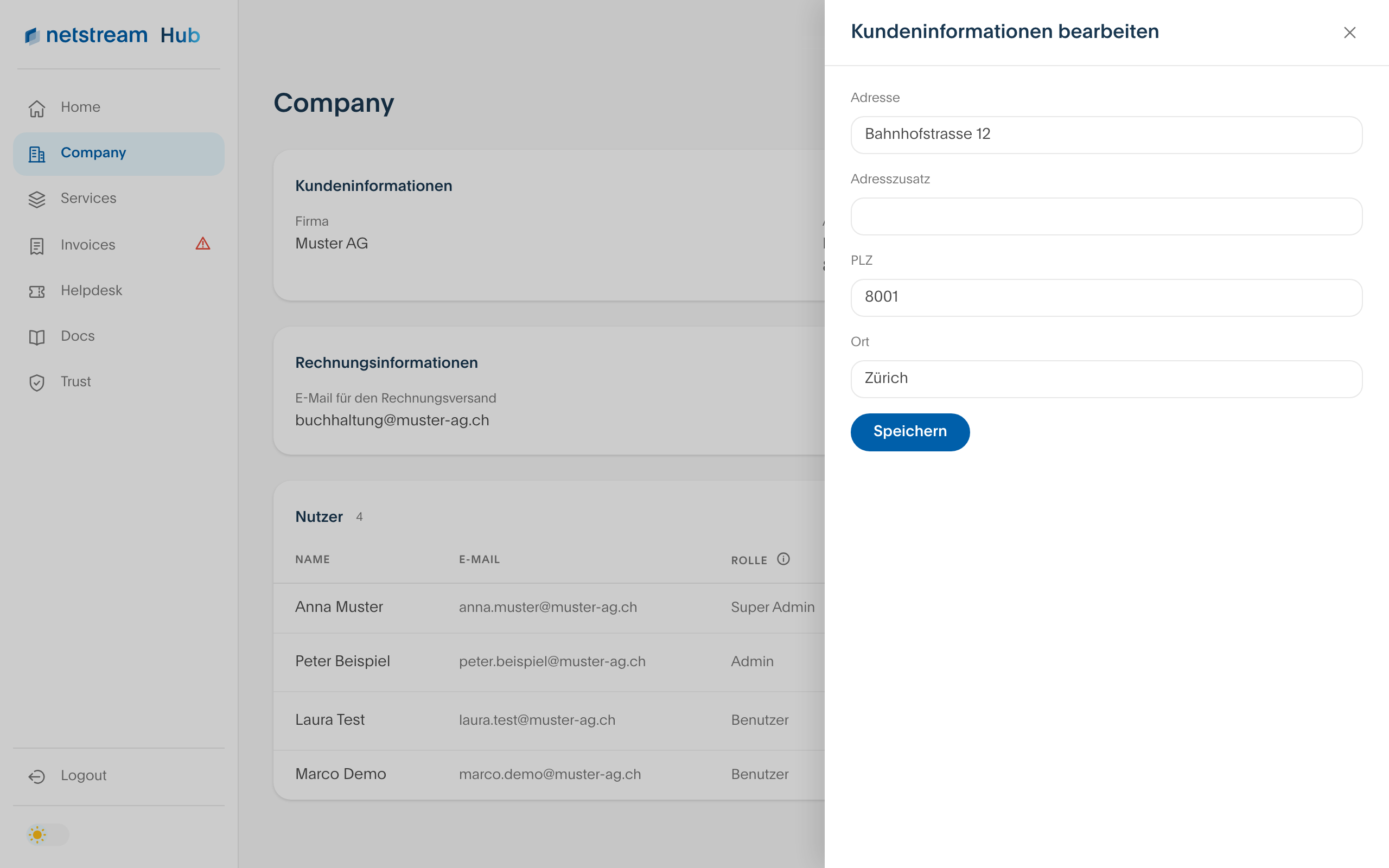The height and width of the screenshot is (868, 1389).
Task: Navigate to the Trust page
Action: pos(119,382)
